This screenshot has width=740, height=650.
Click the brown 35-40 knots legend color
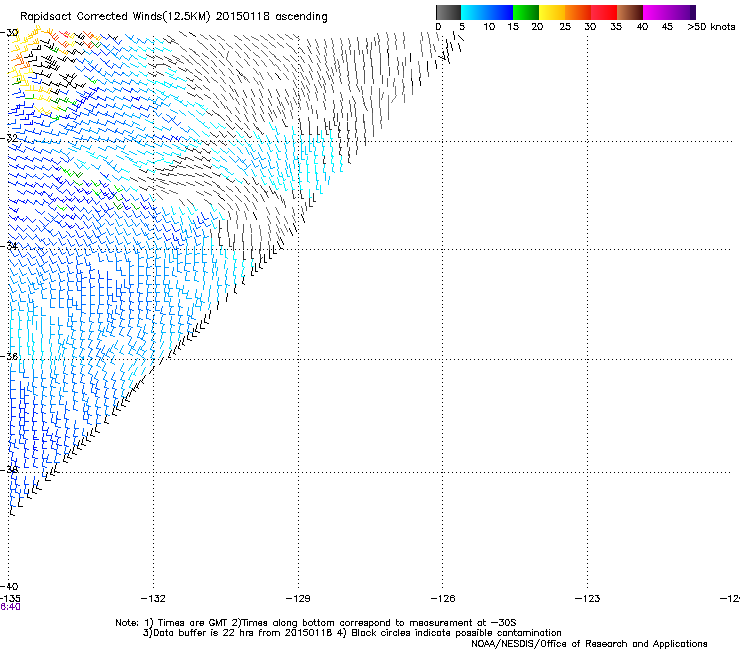pos(630,12)
